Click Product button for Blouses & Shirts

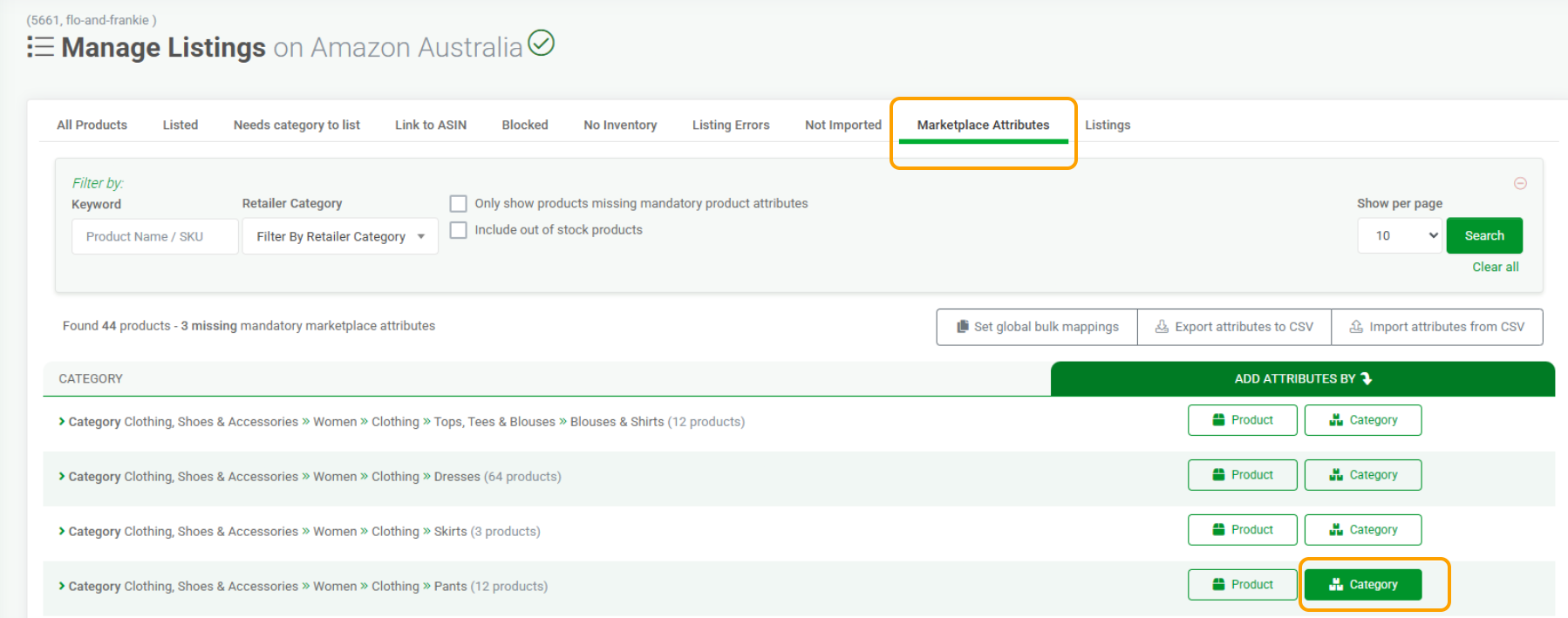[x=1242, y=420]
